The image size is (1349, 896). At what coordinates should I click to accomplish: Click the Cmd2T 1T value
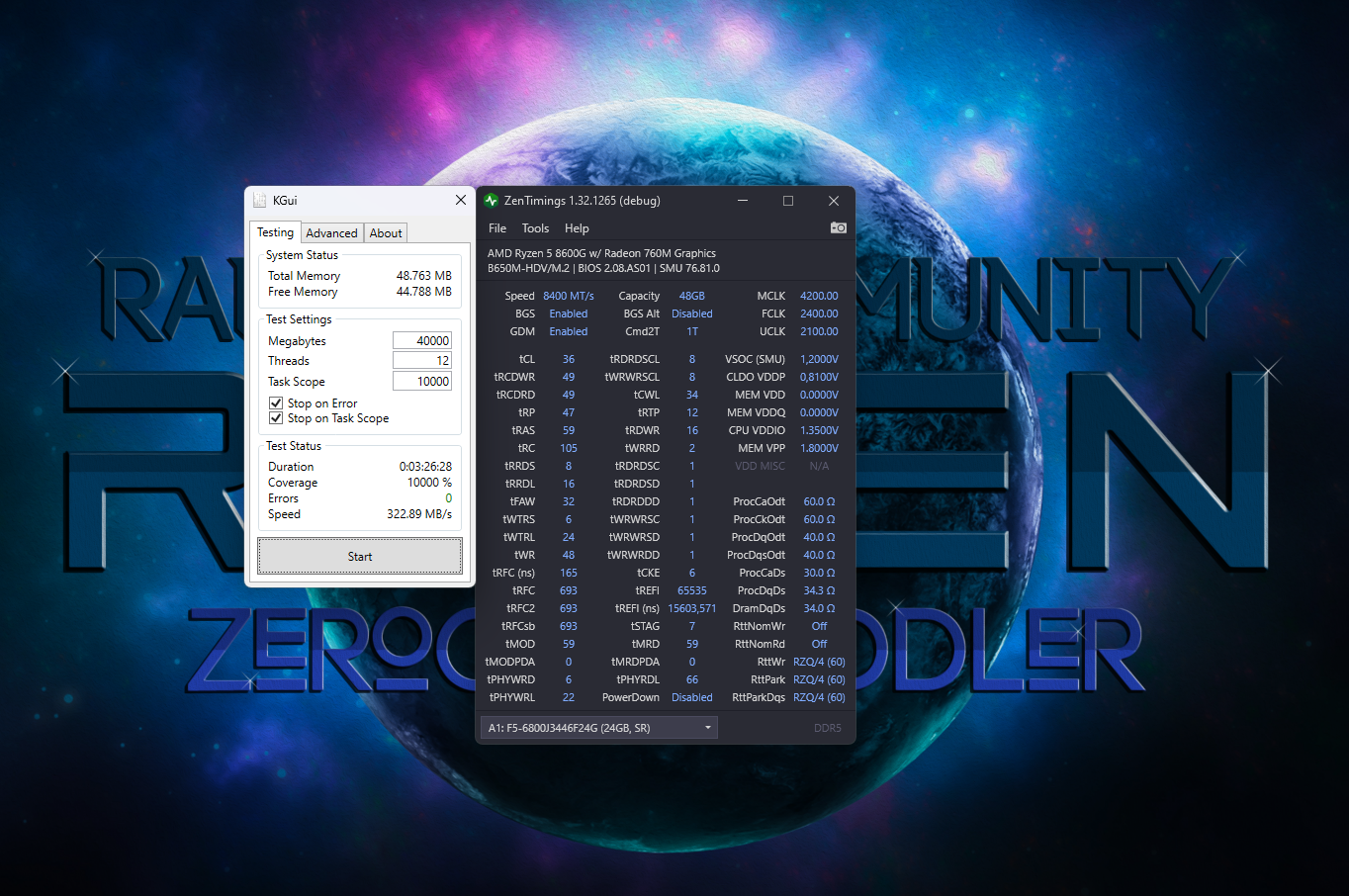692,331
